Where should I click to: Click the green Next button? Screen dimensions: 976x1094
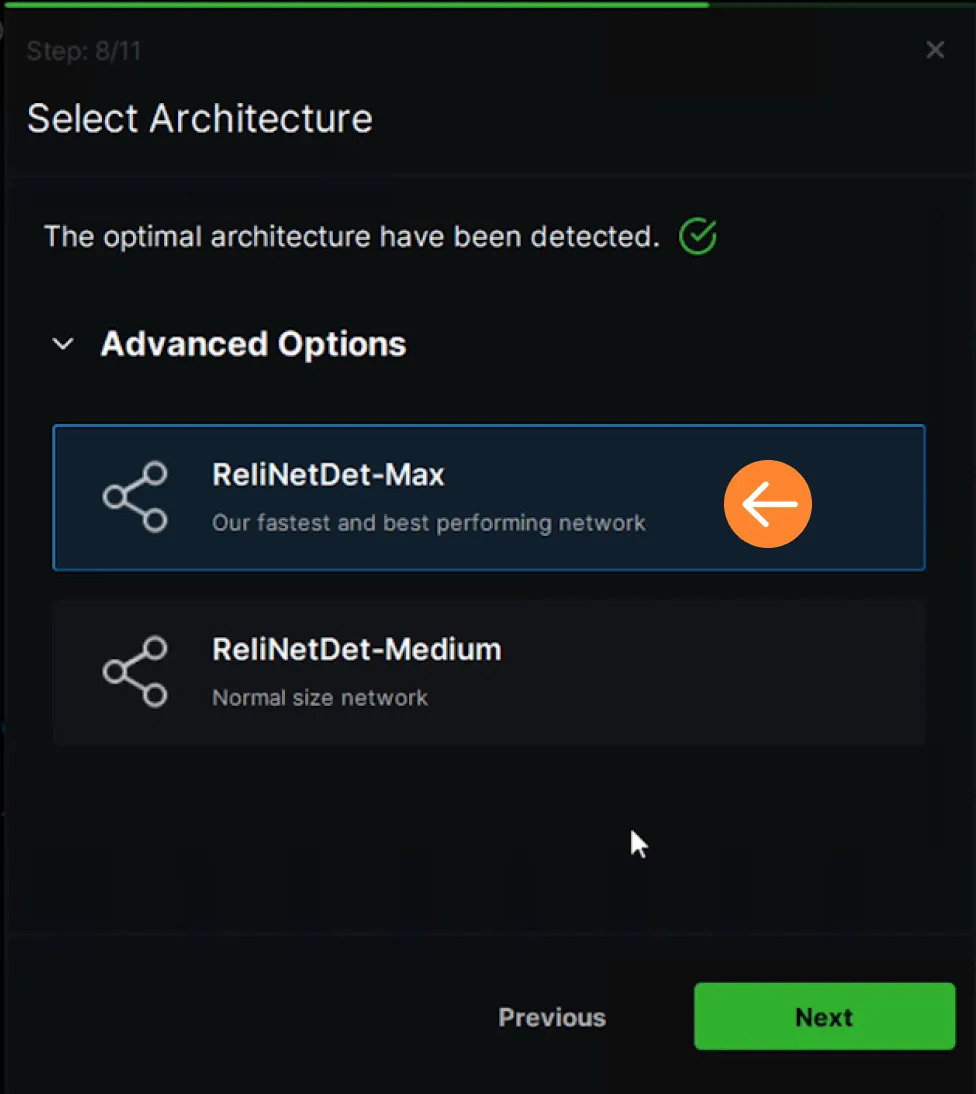tap(825, 1017)
